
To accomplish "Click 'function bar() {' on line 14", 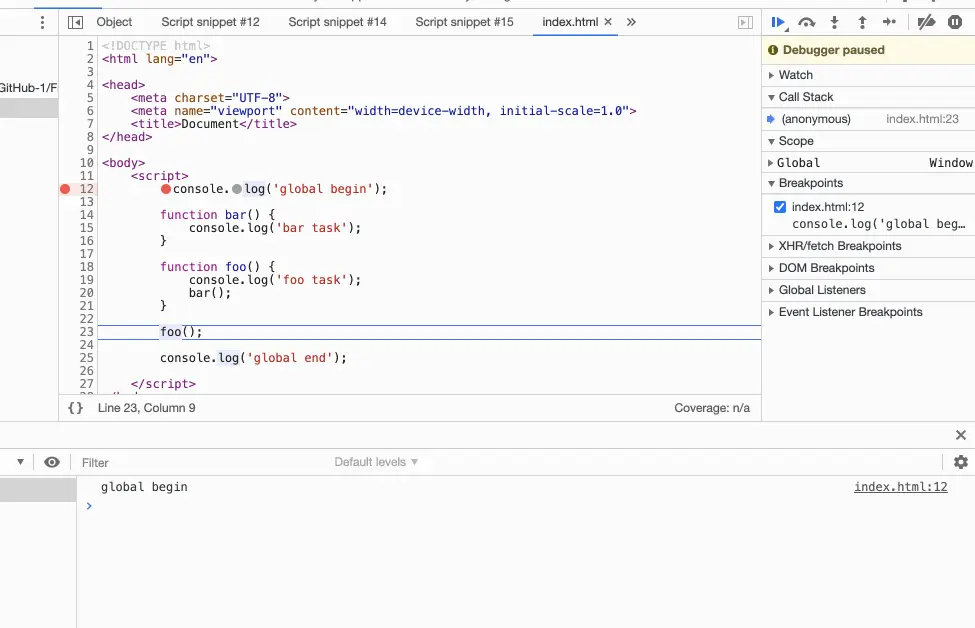I will pos(217,215).
